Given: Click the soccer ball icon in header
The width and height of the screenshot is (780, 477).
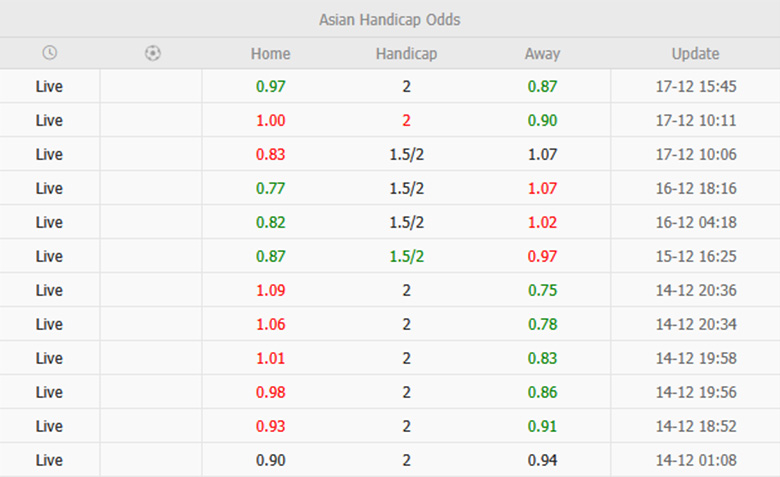Looking at the screenshot, I should [x=152, y=53].
